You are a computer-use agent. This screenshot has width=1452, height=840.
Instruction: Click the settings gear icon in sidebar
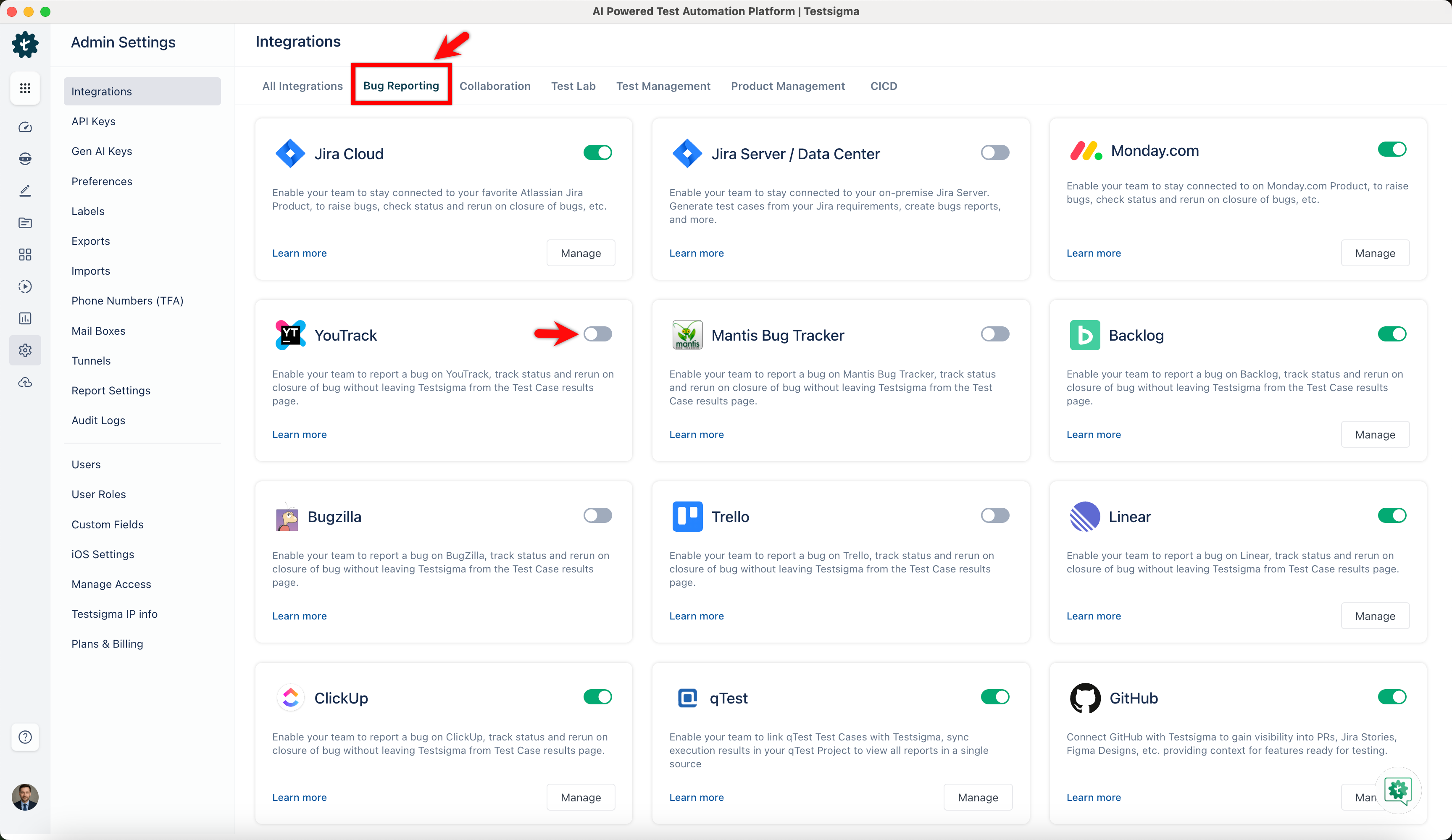pyautogui.click(x=25, y=350)
